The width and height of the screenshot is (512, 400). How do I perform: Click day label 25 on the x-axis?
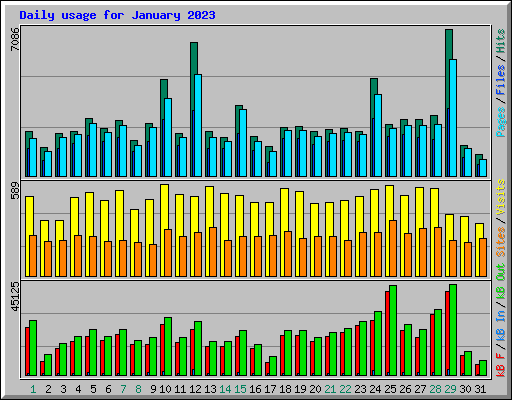click(x=390, y=389)
